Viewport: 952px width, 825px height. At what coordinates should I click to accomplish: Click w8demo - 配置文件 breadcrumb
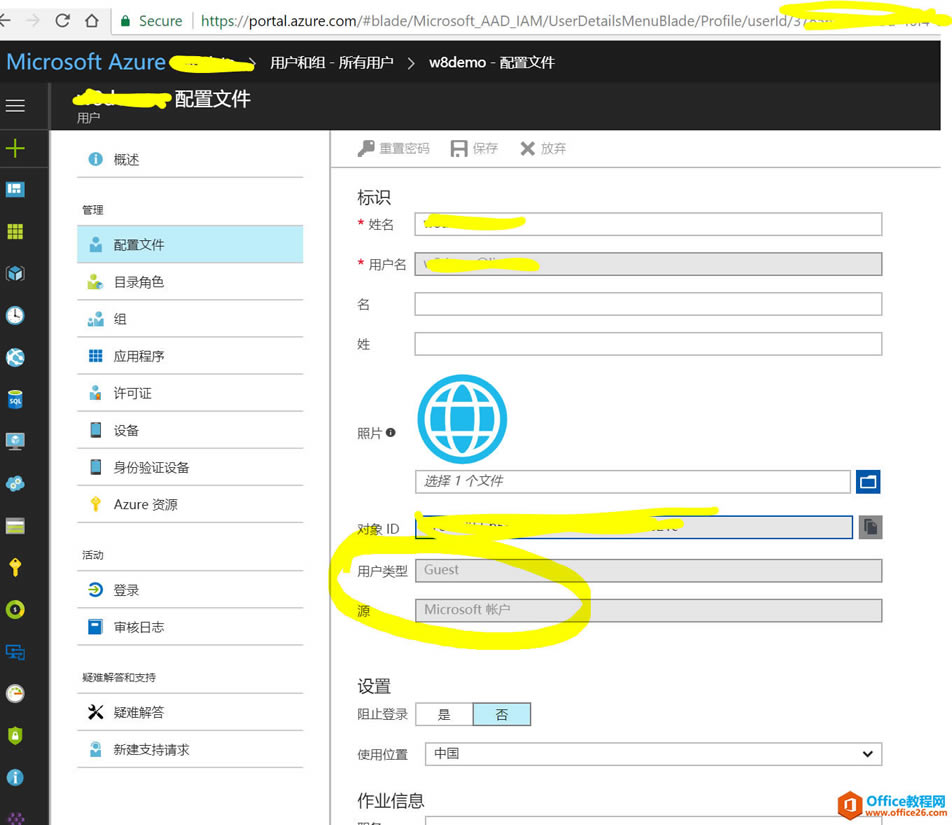coord(492,63)
